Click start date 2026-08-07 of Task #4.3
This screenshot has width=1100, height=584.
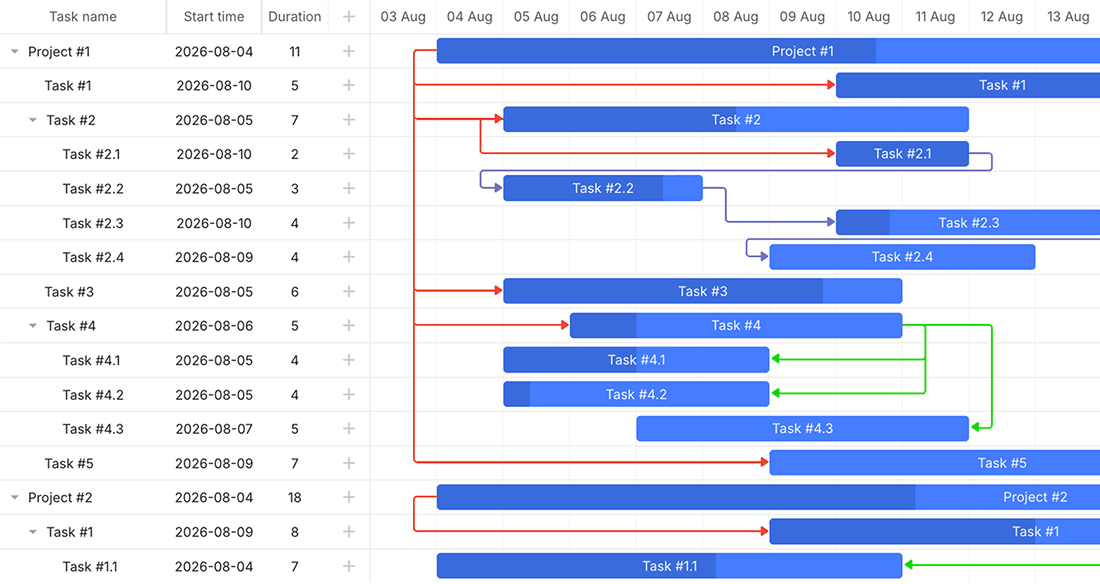[214, 429]
